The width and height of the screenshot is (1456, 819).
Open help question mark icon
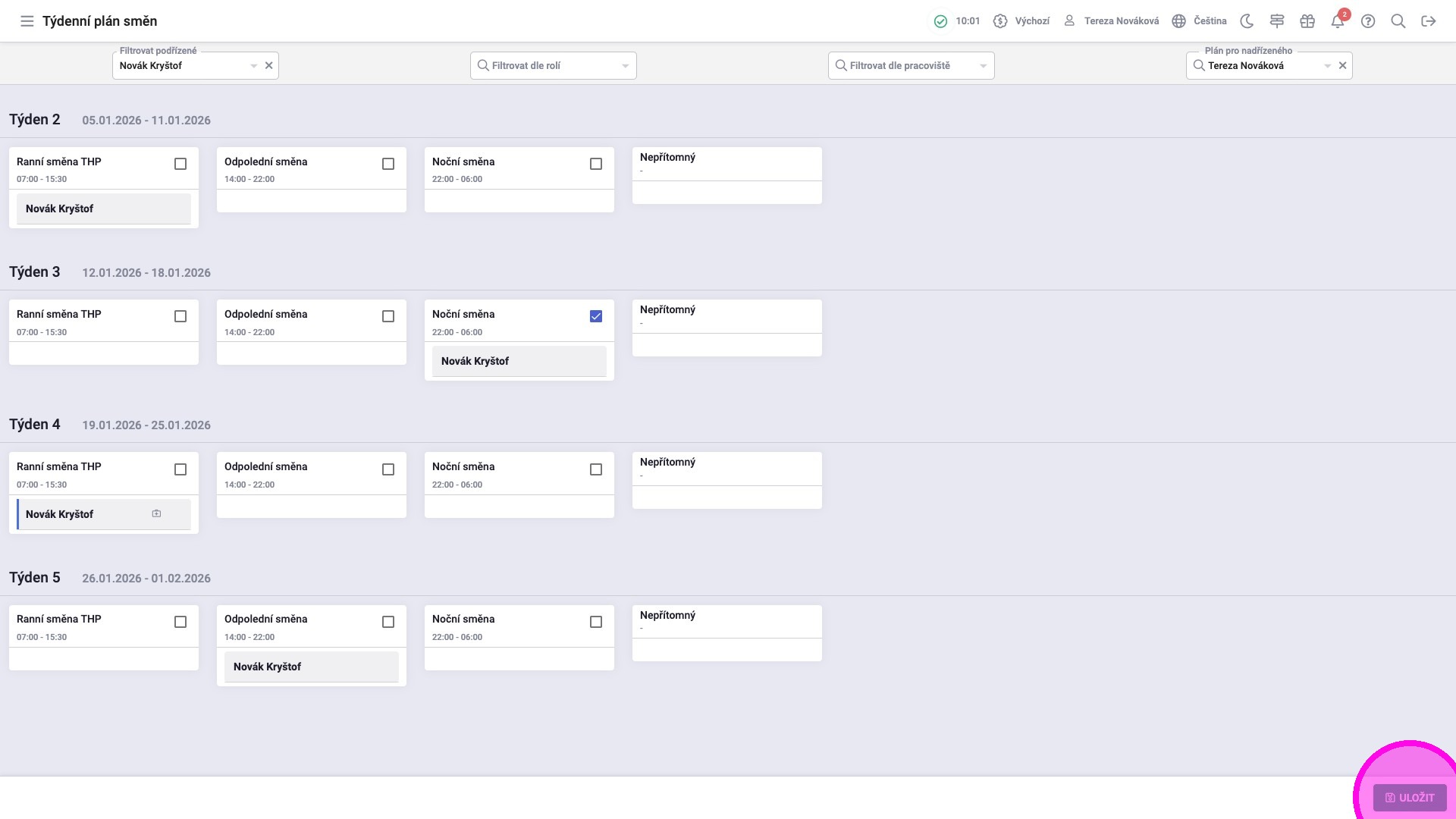coord(1368,21)
